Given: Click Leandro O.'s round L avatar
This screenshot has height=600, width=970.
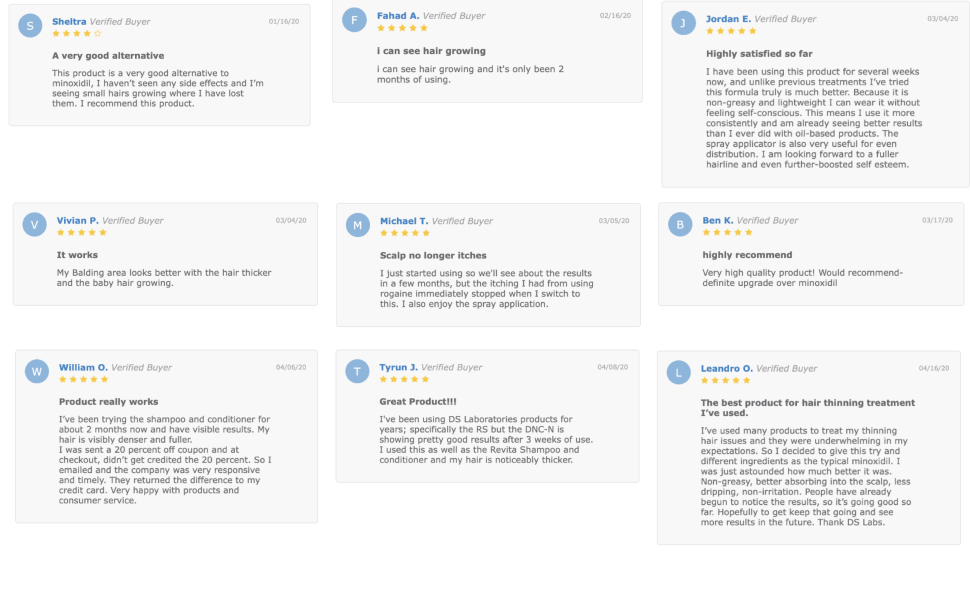Looking at the screenshot, I should (679, 372).
